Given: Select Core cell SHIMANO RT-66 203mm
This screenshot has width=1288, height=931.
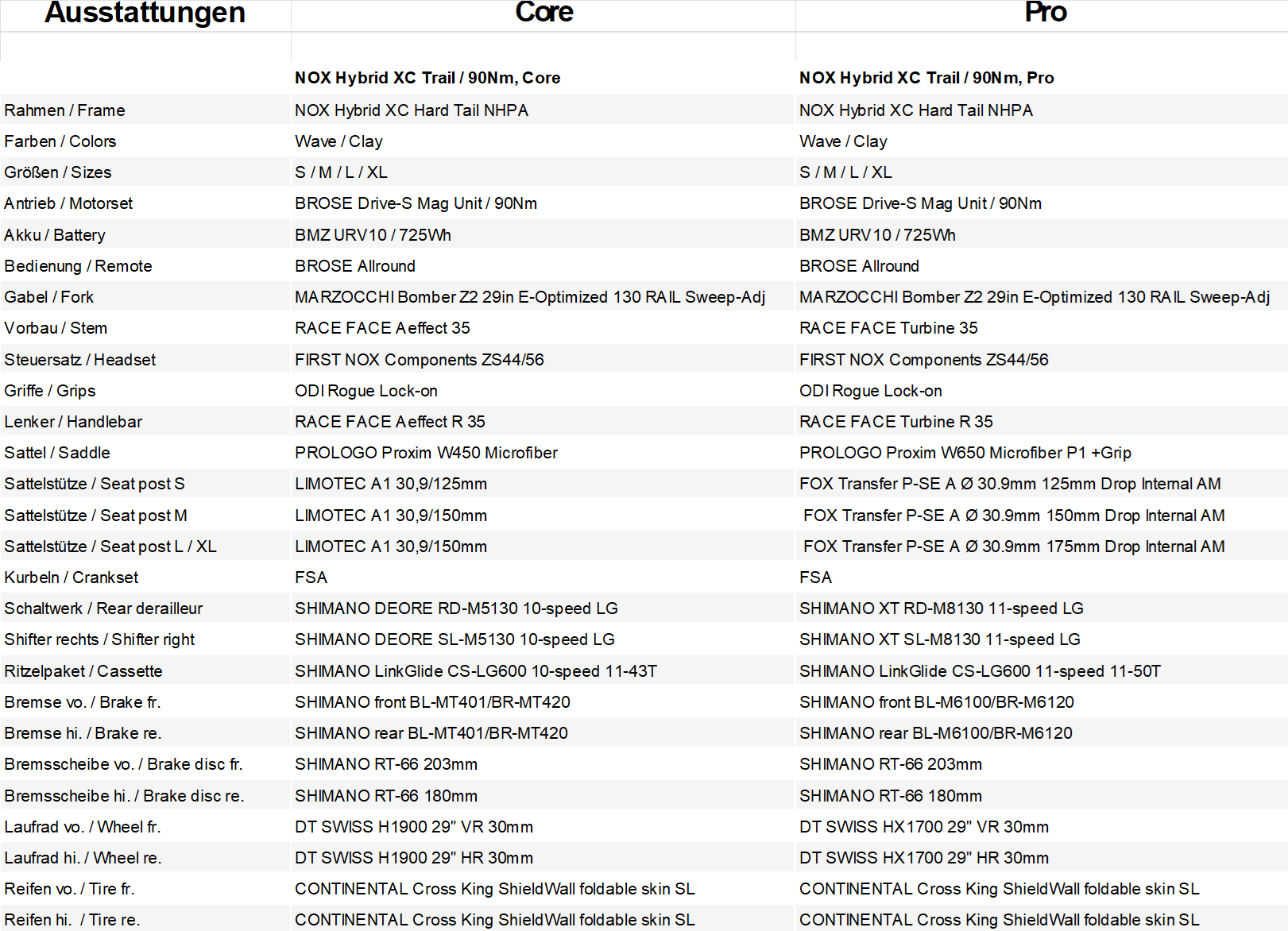Looking at the screenshot, I should [x=386, y=764].
